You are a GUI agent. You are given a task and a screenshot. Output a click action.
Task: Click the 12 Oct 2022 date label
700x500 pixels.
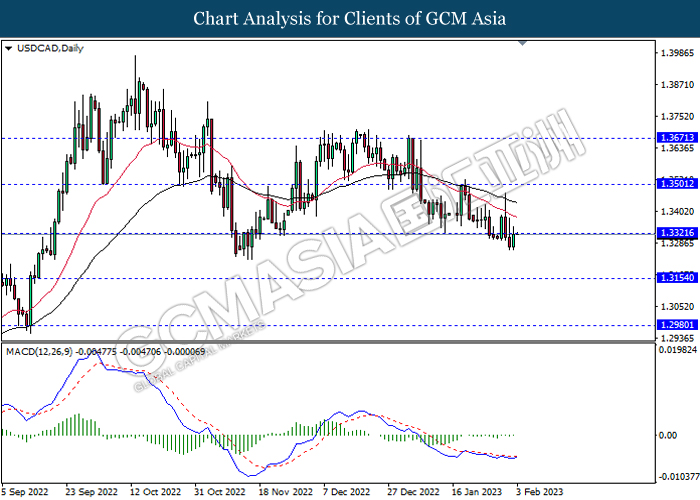click(155, 492)
